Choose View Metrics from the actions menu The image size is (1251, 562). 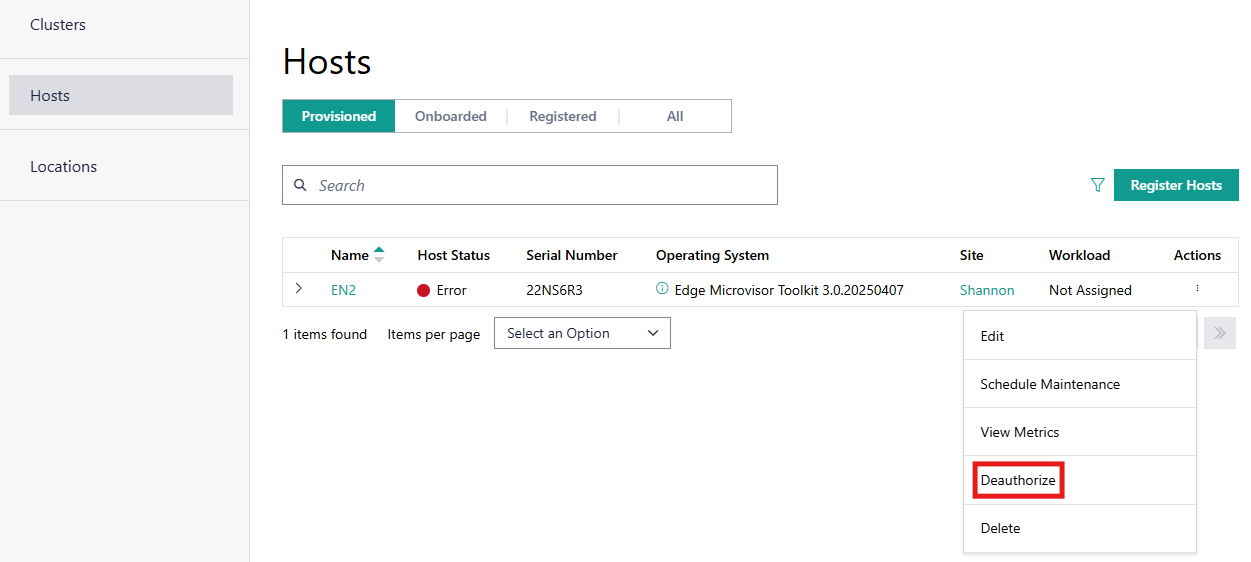pos(1019,432)
